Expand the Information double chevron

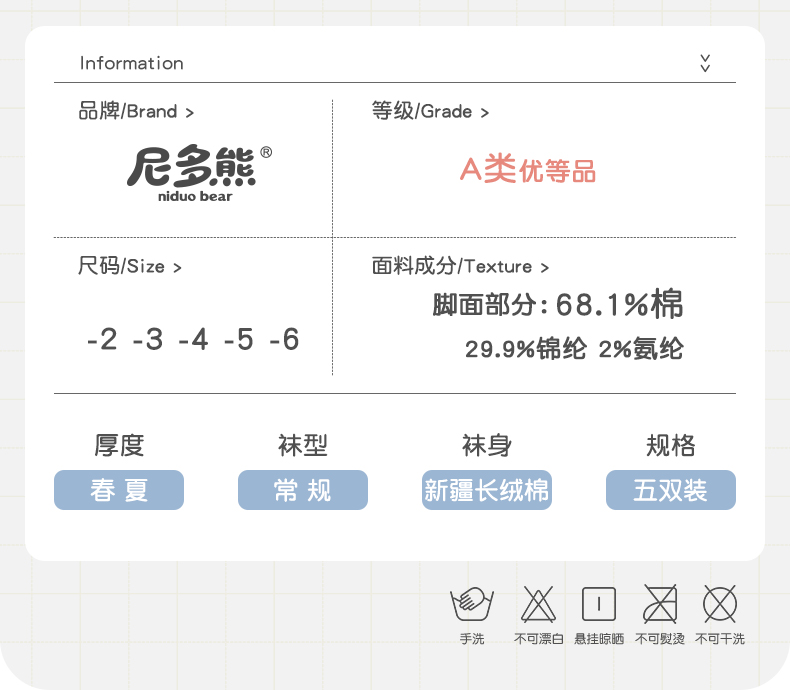705,63
